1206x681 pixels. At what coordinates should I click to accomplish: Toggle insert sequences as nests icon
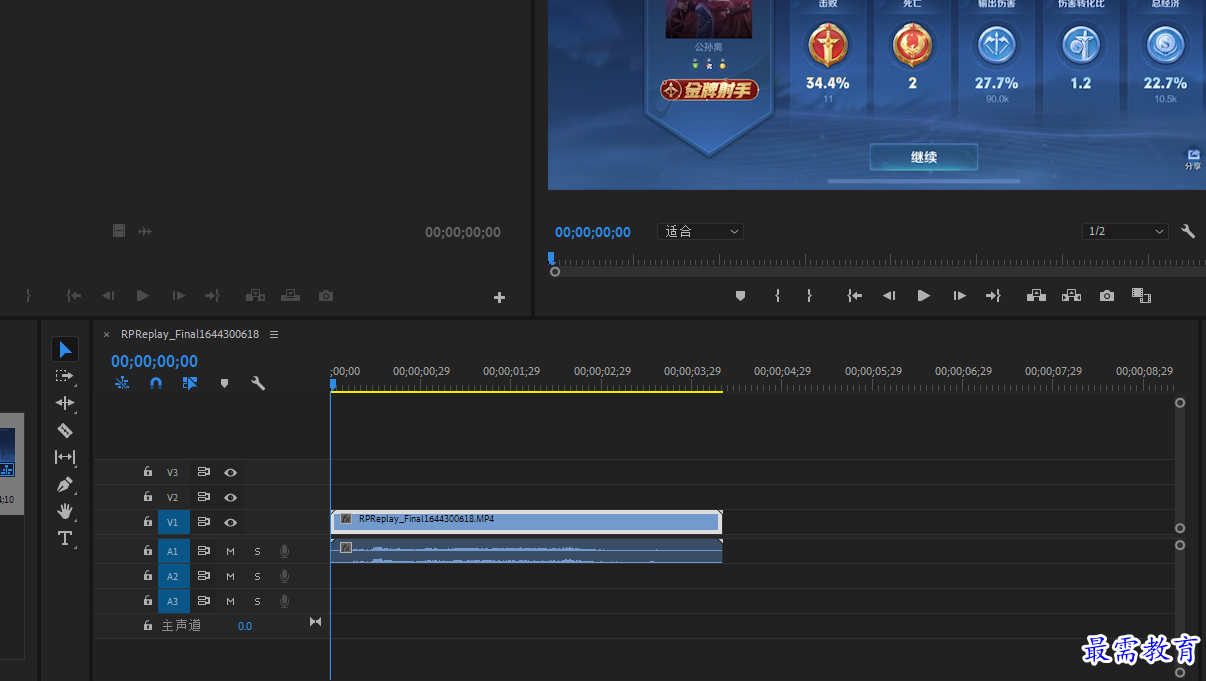point(122,383)
